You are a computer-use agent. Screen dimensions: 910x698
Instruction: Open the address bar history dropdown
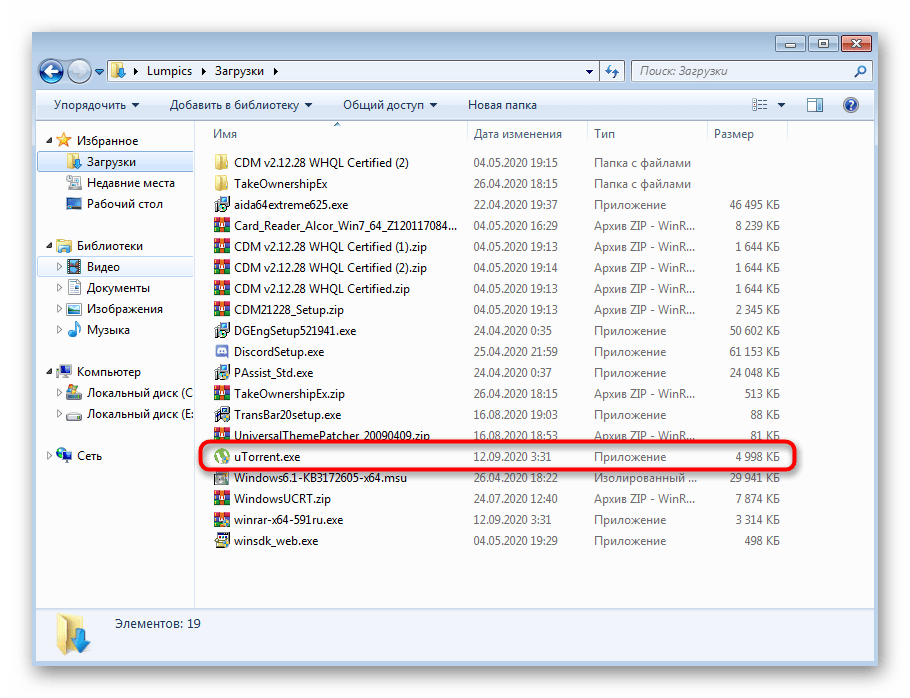589,71
